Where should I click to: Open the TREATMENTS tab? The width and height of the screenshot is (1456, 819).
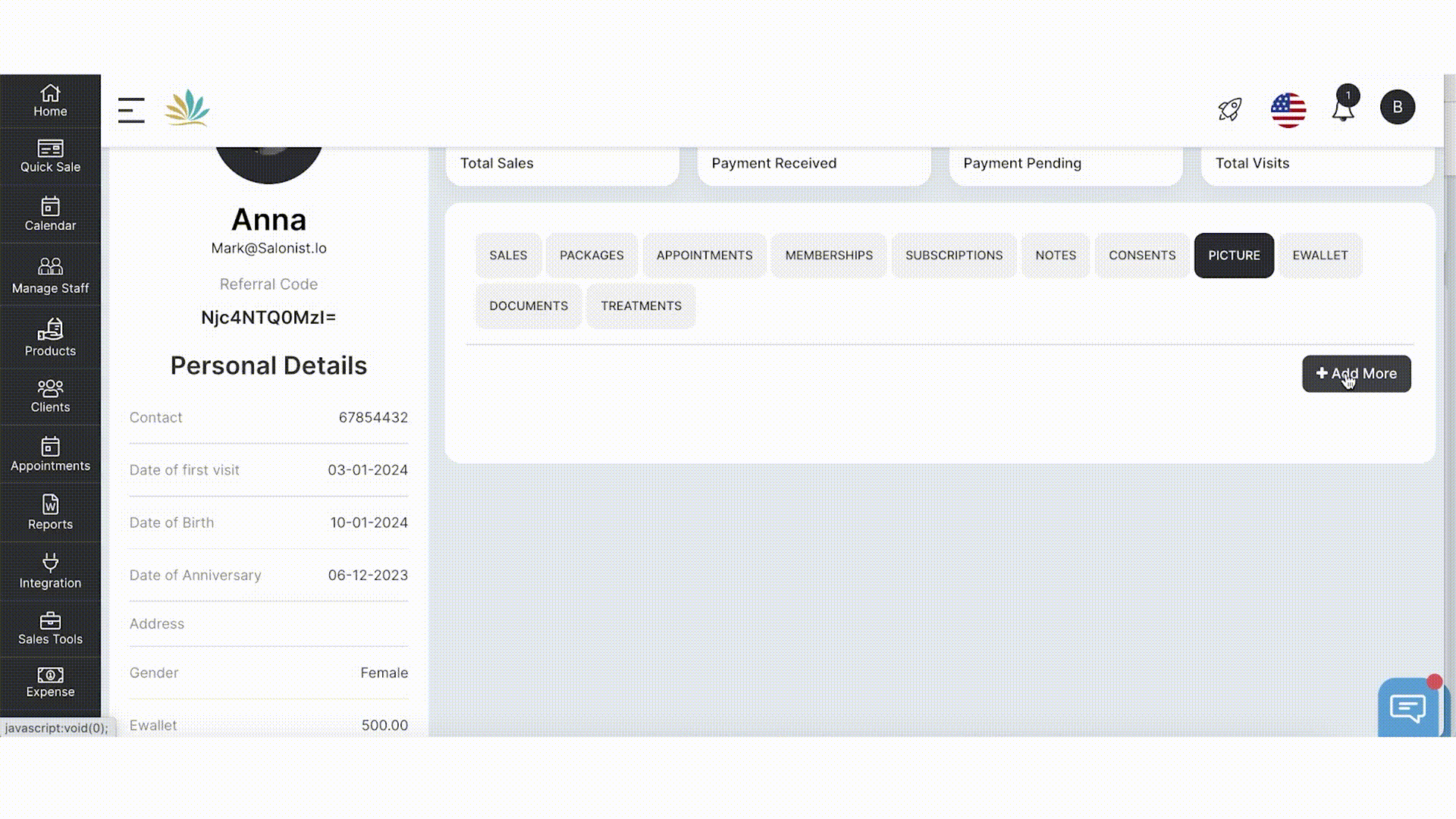pos(641,306)
